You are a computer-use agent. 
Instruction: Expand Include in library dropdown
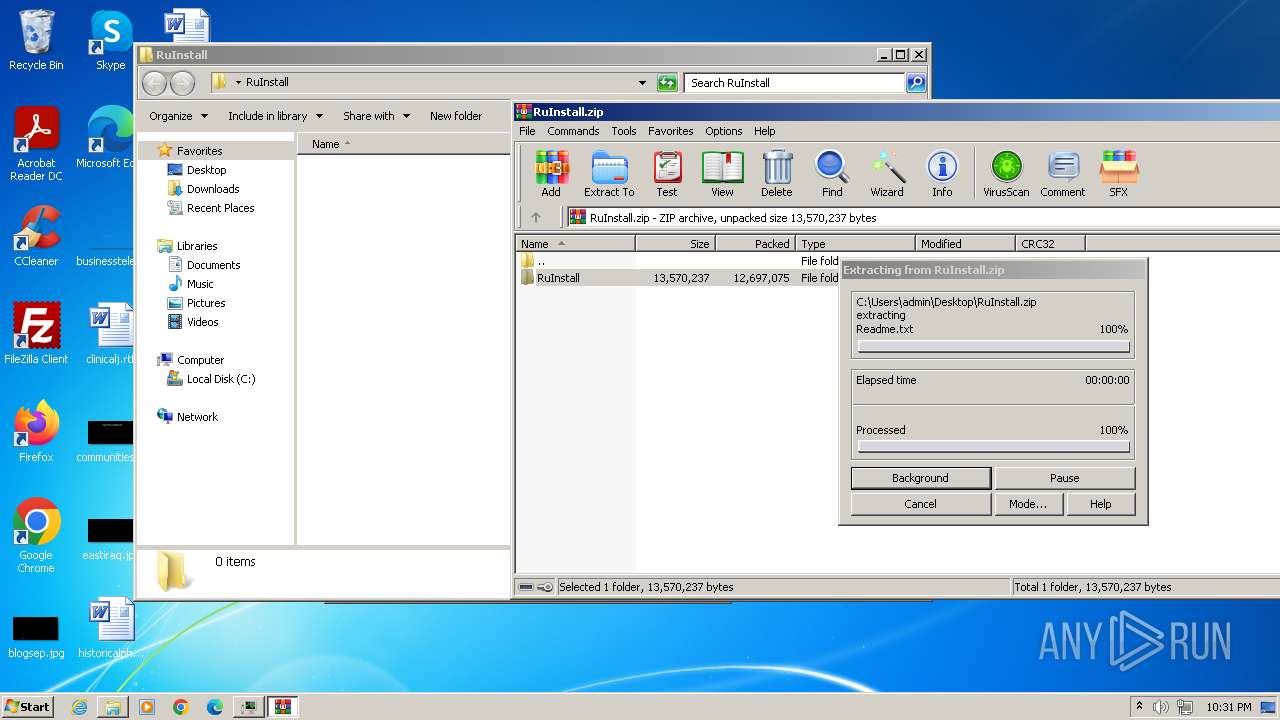click(x=275, y=116)
